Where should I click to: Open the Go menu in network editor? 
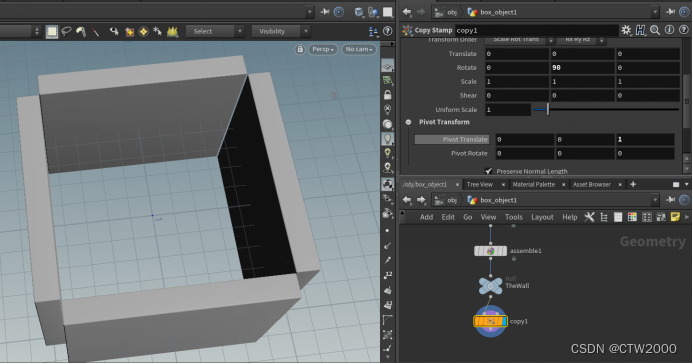coord(468,217)
